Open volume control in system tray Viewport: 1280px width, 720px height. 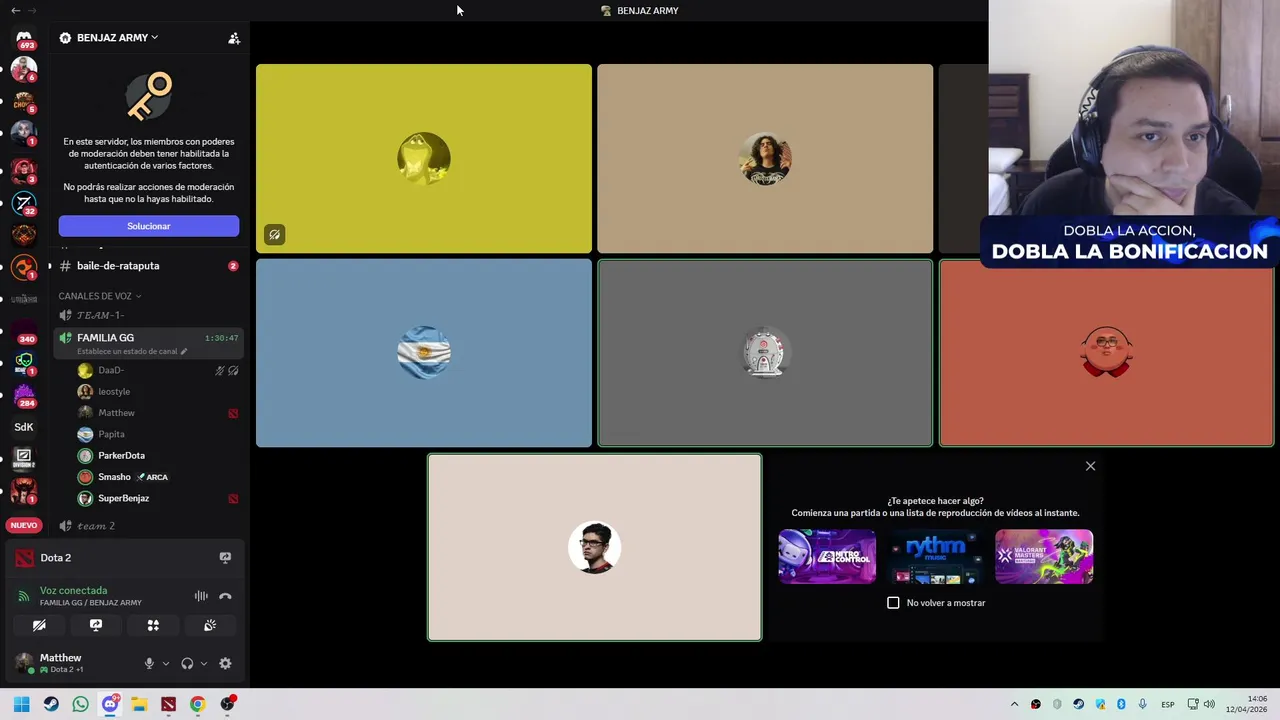tap(1209, 704)
